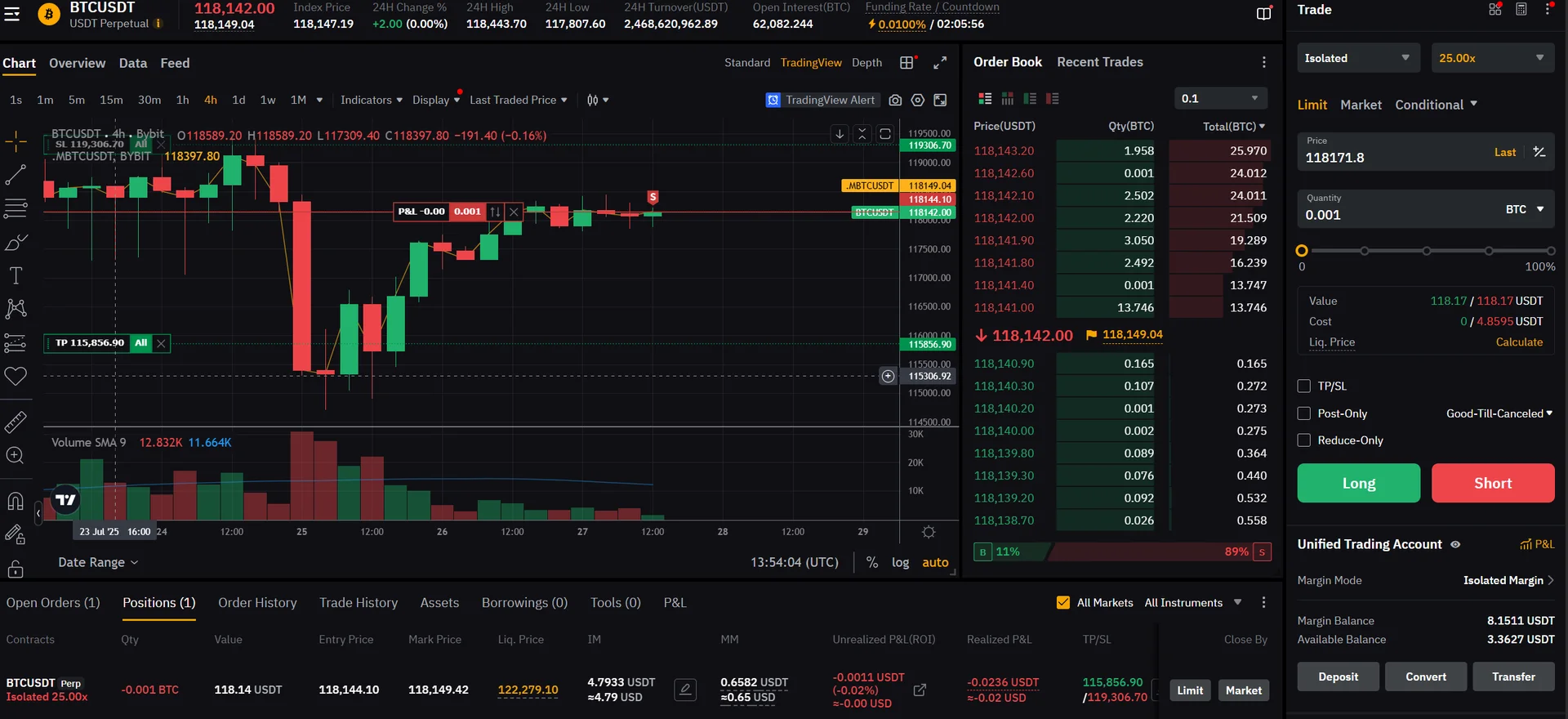Show buy and sell orders book view

tap(985, 99)
